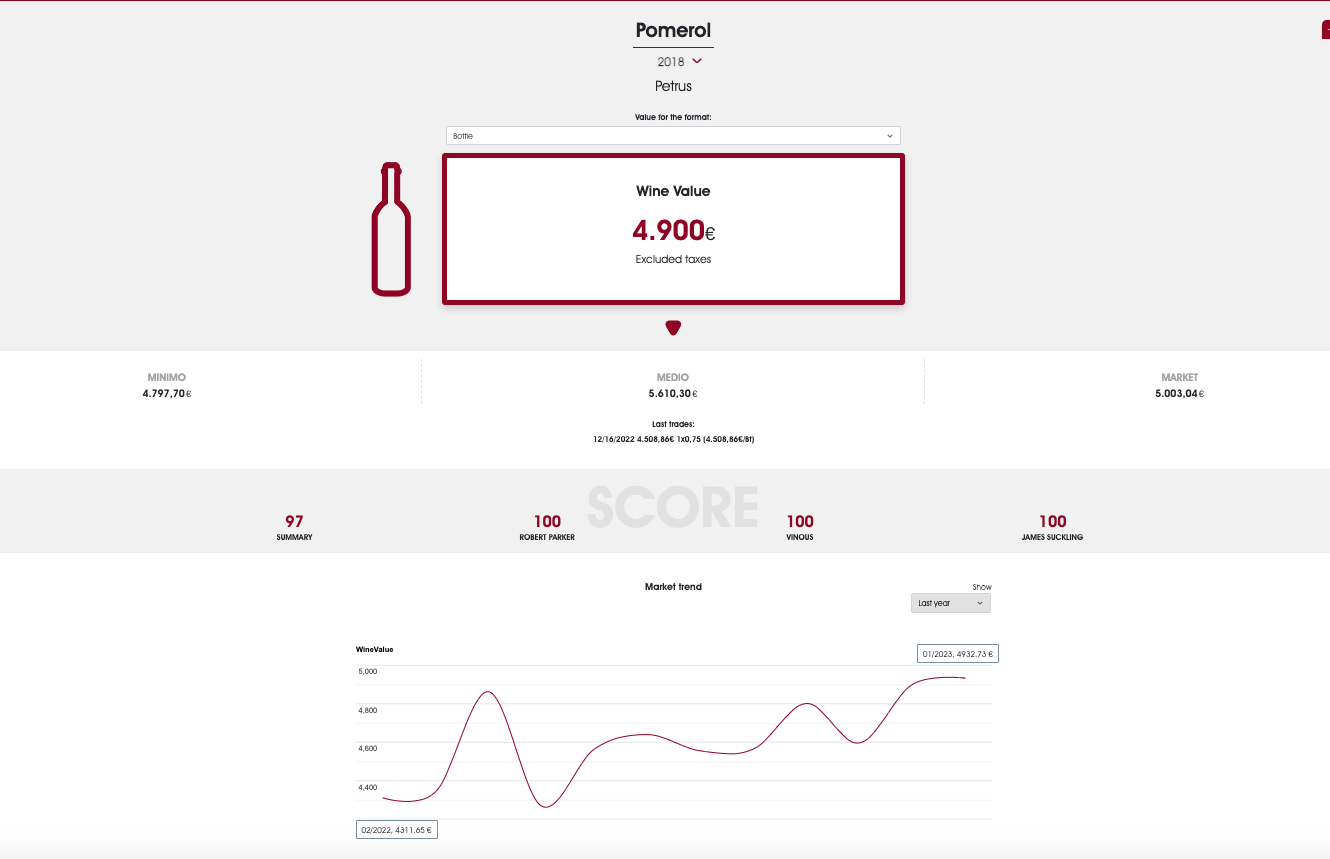This screenshot has height=859, width=1330.
Task: Open the Last year time range dropdown
Action: click(951, 603)
